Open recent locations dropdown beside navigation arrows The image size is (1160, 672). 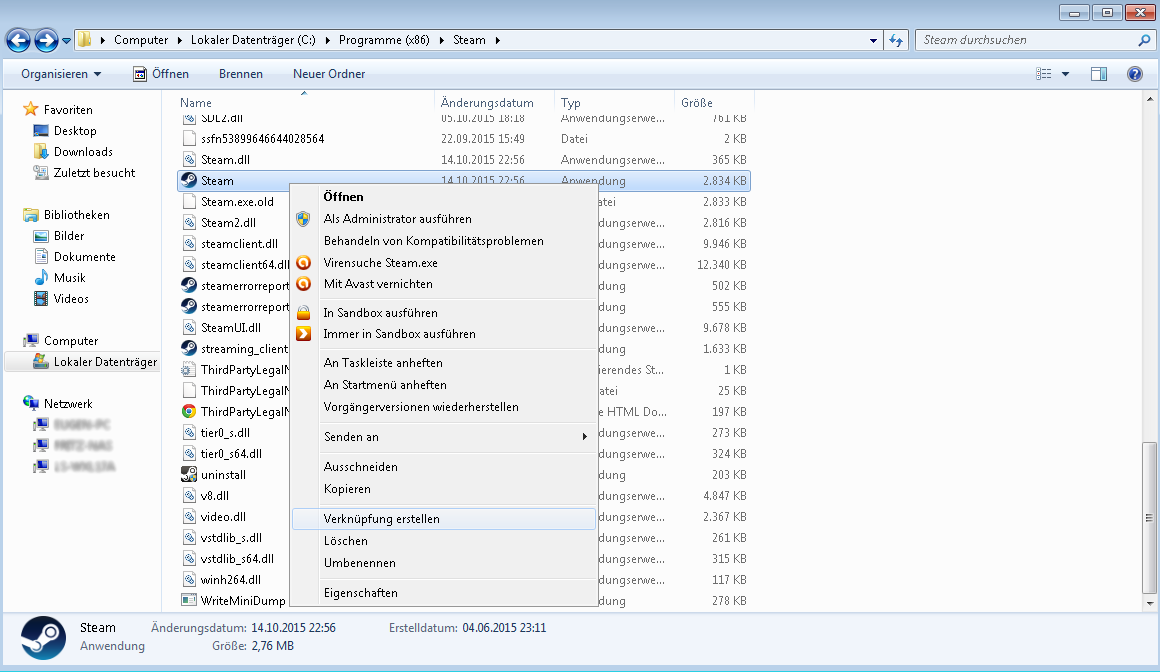click(x=67, y=41)
